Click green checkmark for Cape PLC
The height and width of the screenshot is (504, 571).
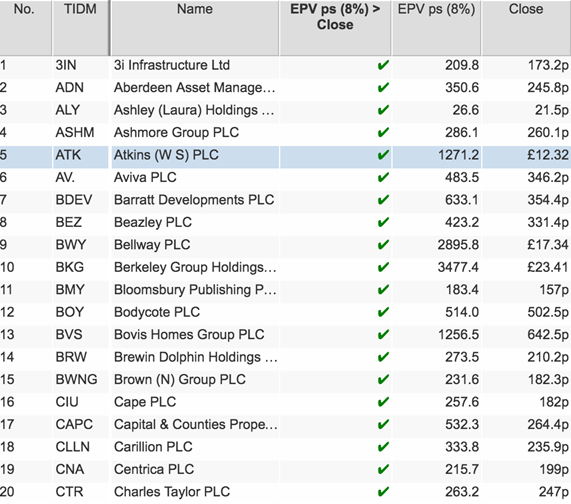pyautogui.click(x=383, y=402)
